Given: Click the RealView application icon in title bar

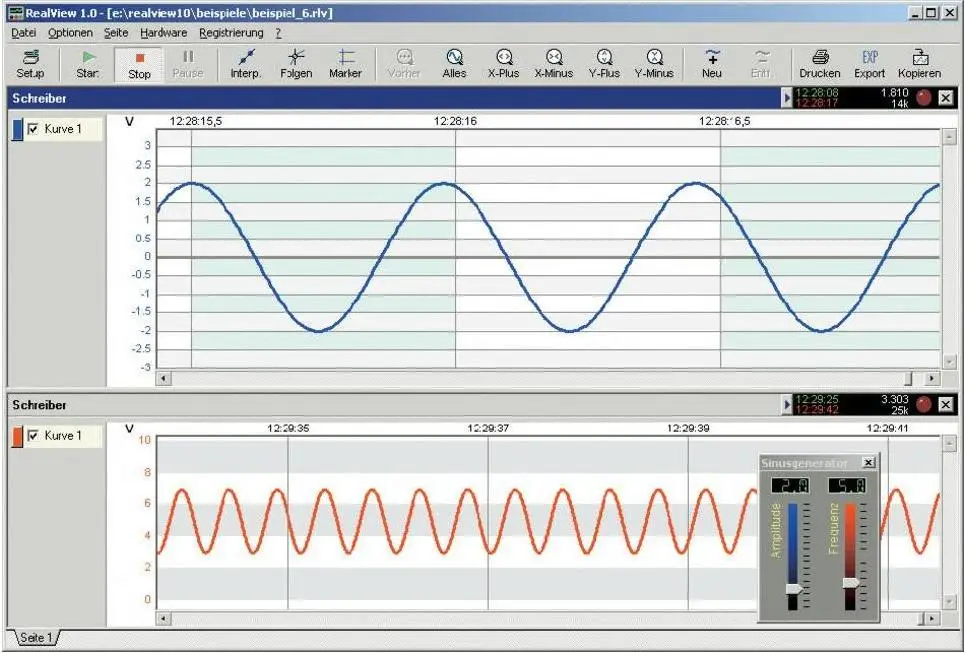Looking at the screenshot, I should coord(15,13).
